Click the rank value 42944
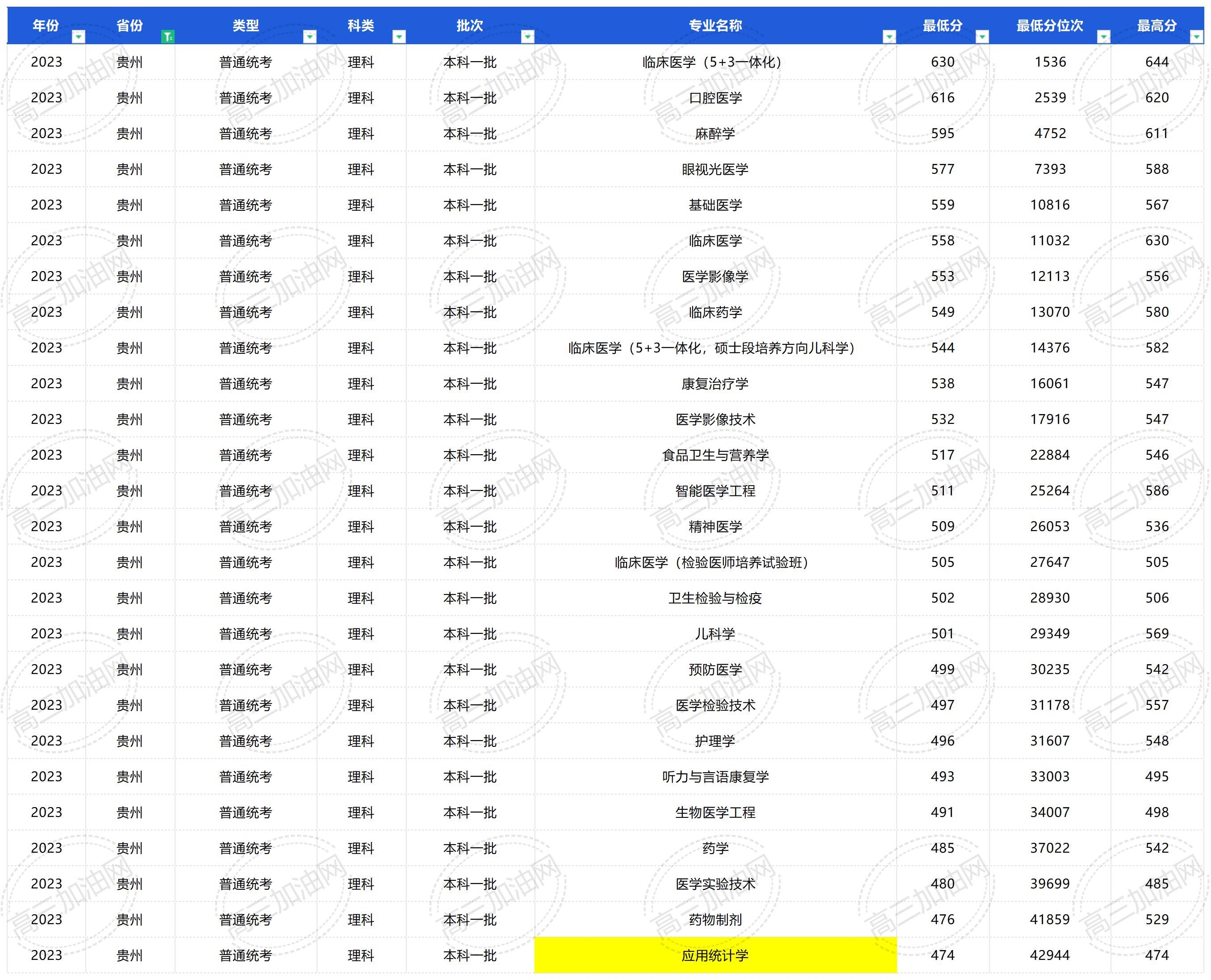Viewport: 1211px width, 980px height. [x=1050, y=955]
